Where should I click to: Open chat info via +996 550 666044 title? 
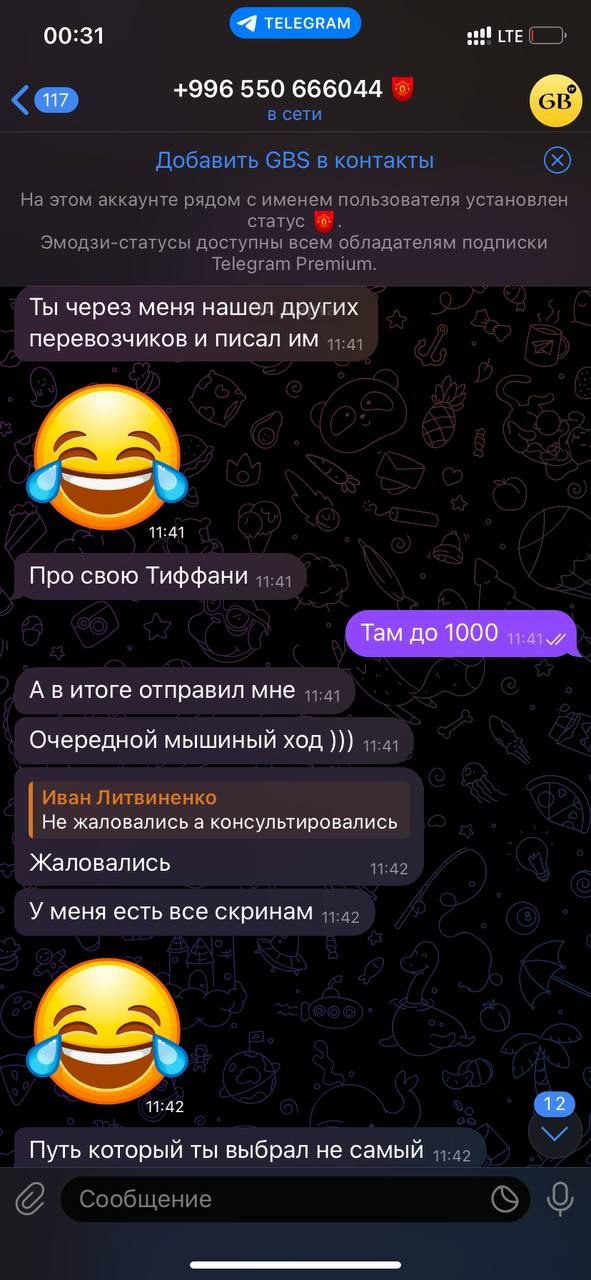pos(278,89)
